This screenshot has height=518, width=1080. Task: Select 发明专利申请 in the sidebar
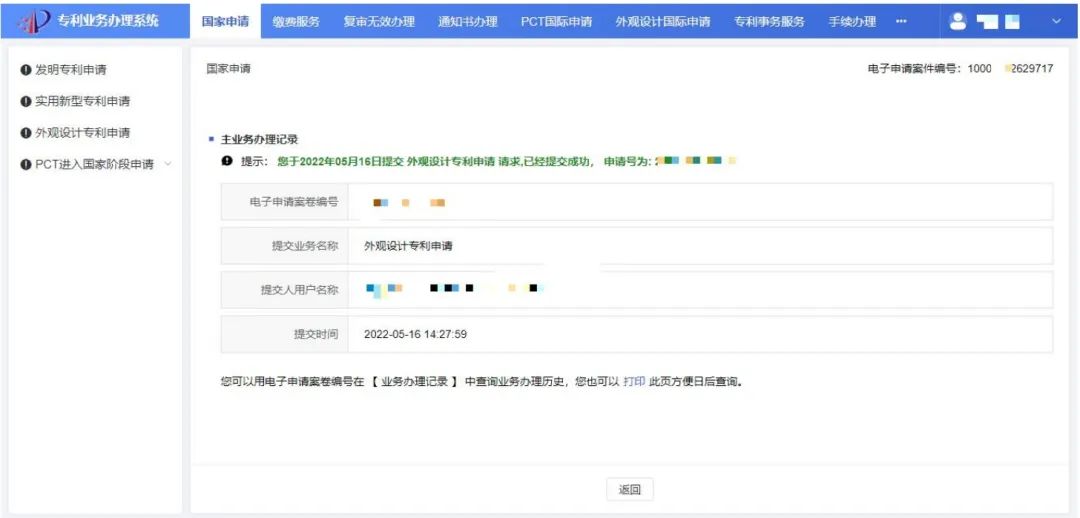(70, 70)
